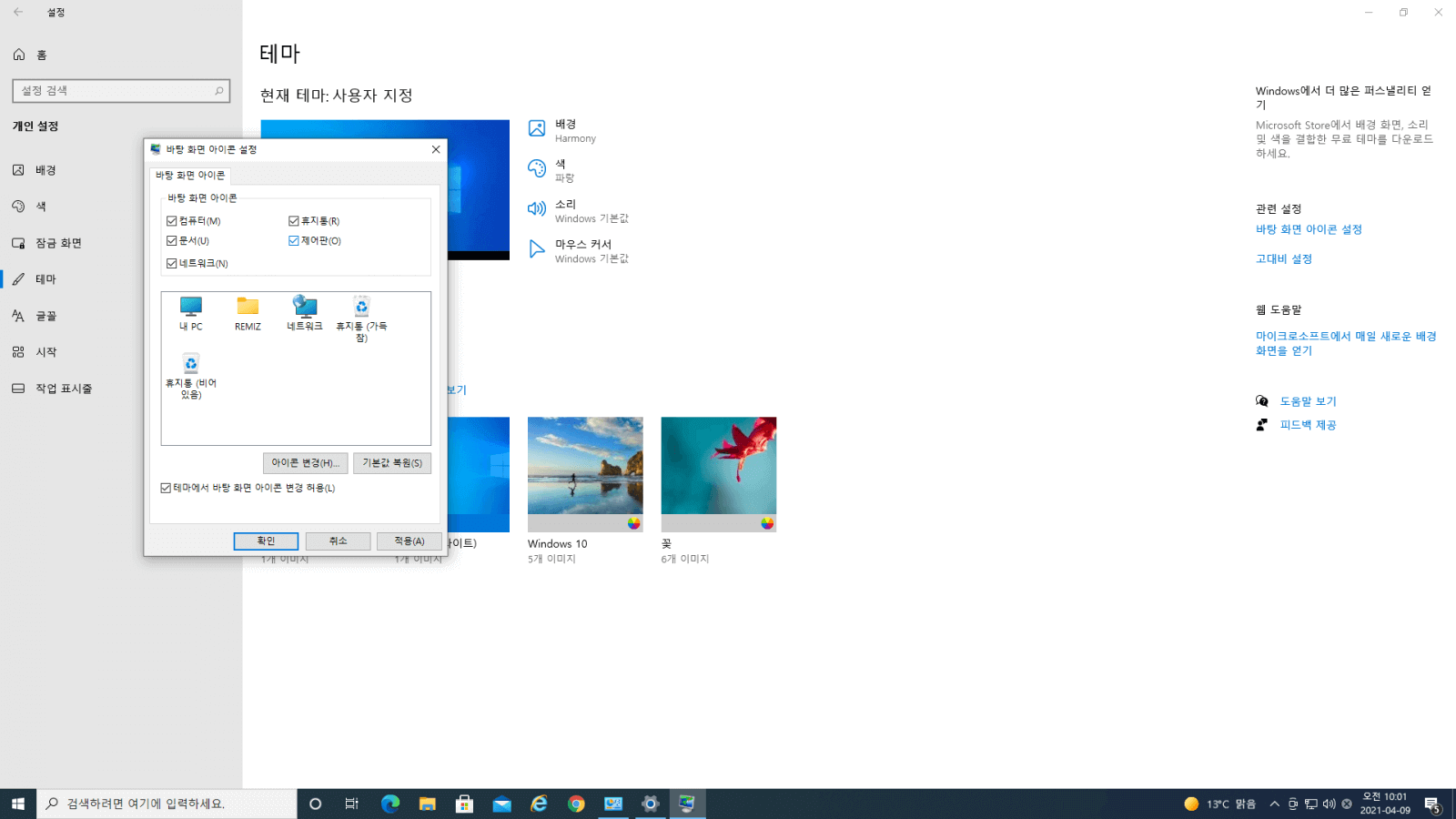1456x819 pixels.
Task: Launch Internet Explorer from taskbar
Action: tap(540, 804)
